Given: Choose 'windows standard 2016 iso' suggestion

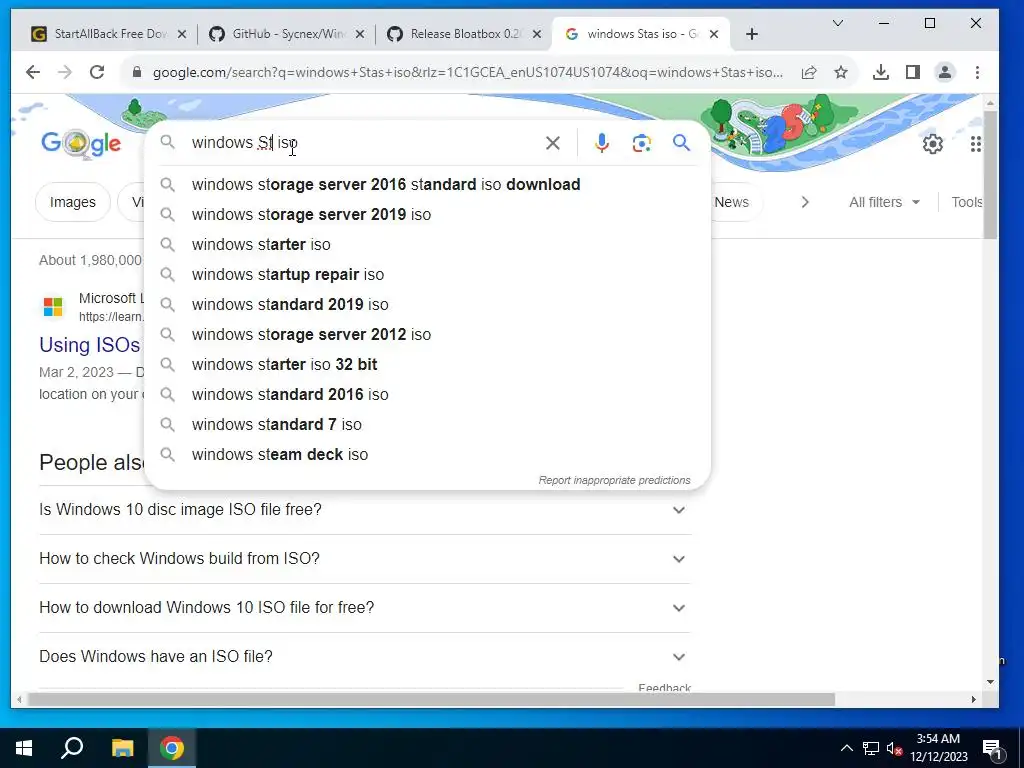Looking at the screenshot, I should pos(427,395).
